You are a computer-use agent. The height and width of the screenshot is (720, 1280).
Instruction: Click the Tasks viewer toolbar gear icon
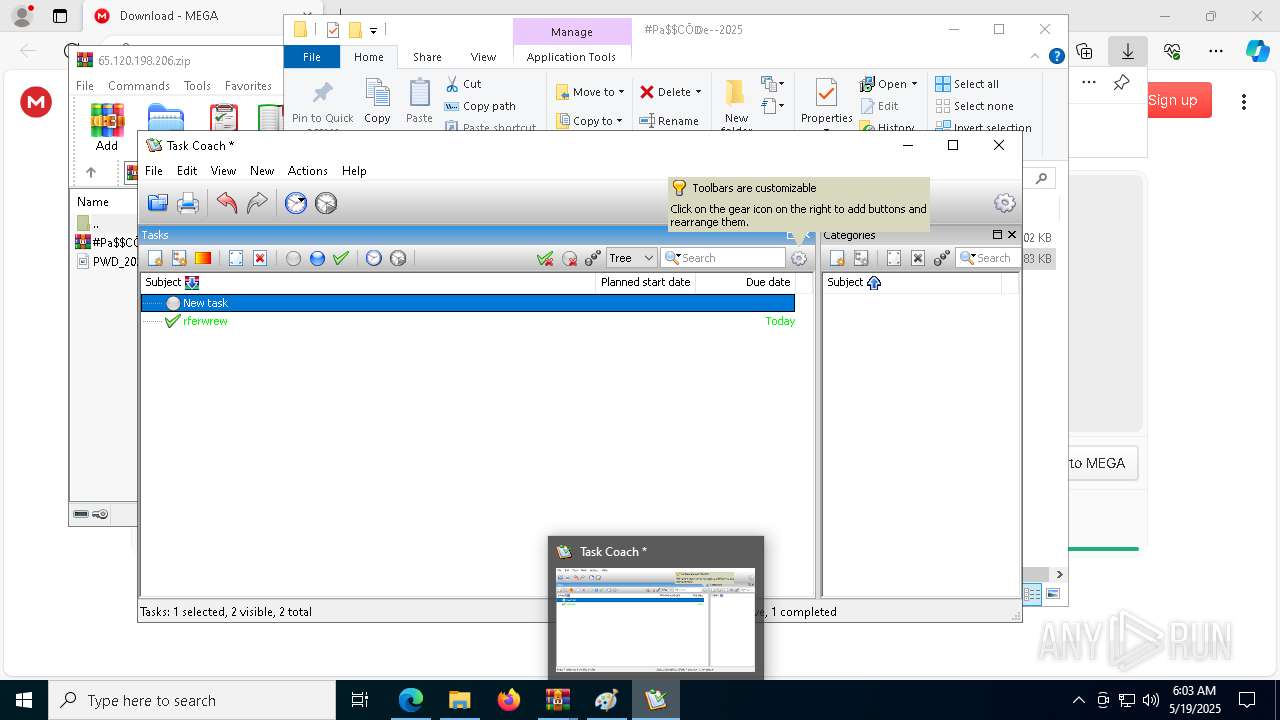coord(798,258)
